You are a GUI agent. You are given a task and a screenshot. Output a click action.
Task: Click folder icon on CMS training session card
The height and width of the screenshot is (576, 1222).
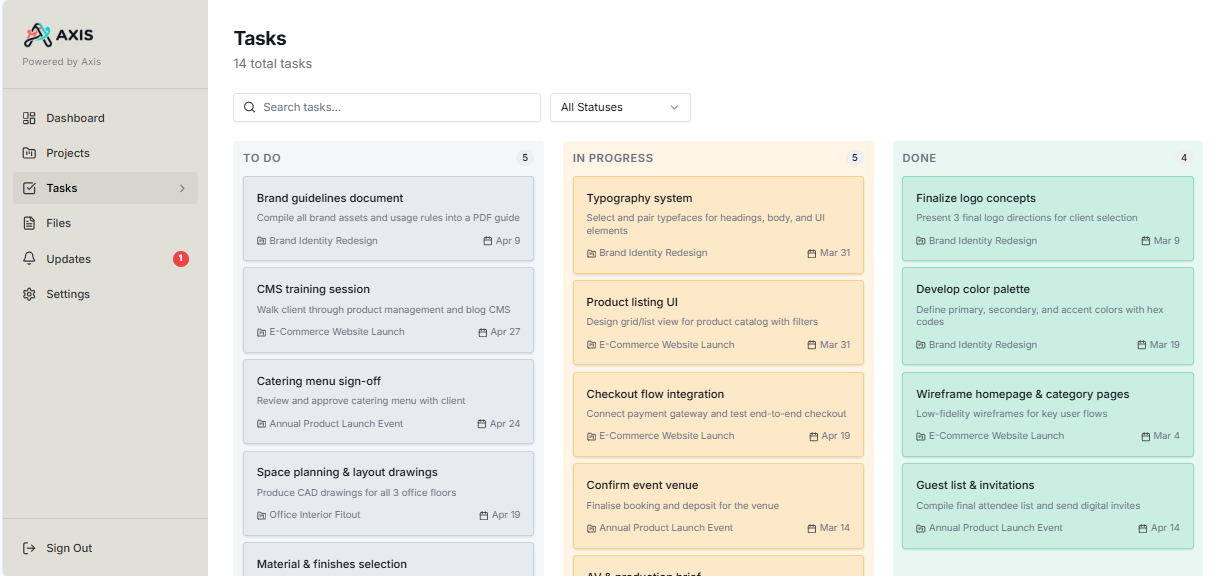point(262,332)
